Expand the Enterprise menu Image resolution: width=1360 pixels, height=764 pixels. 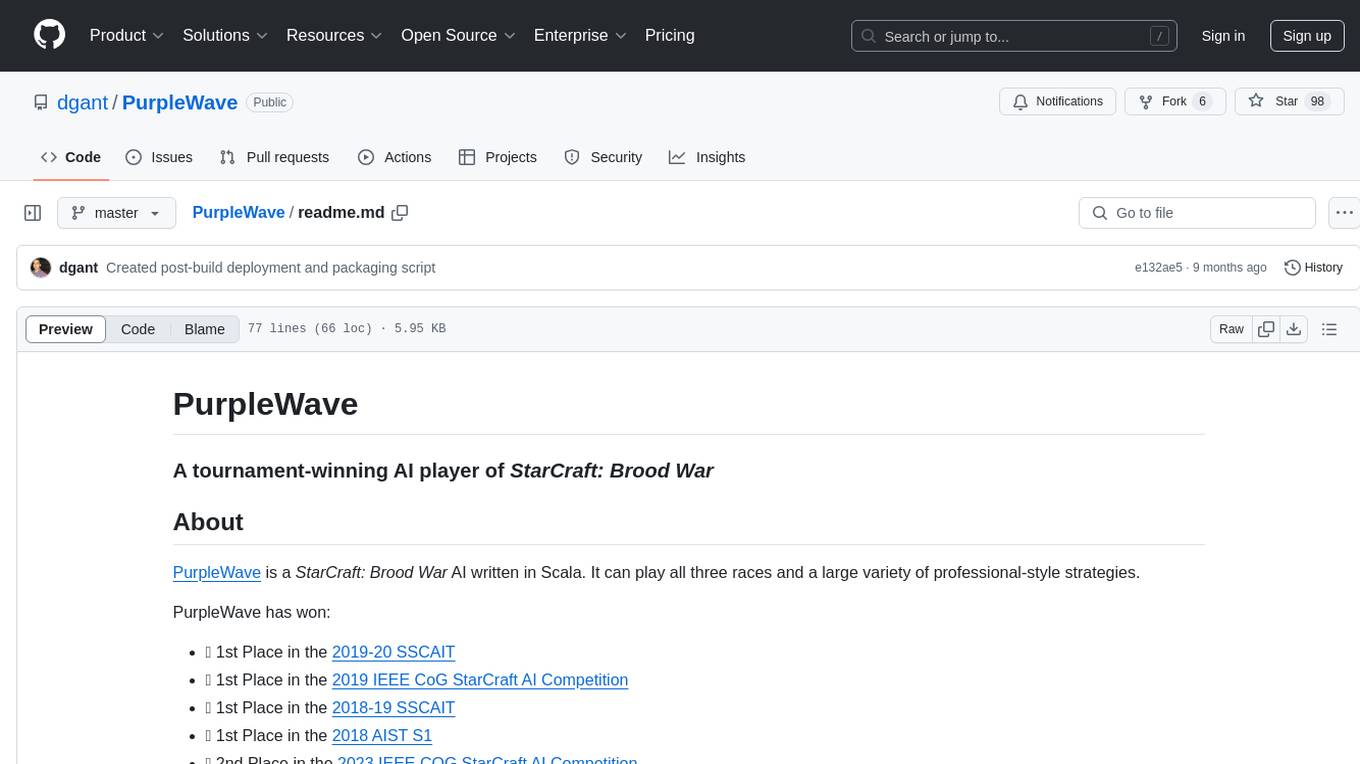pyautogui.click(x=580, y=35)
